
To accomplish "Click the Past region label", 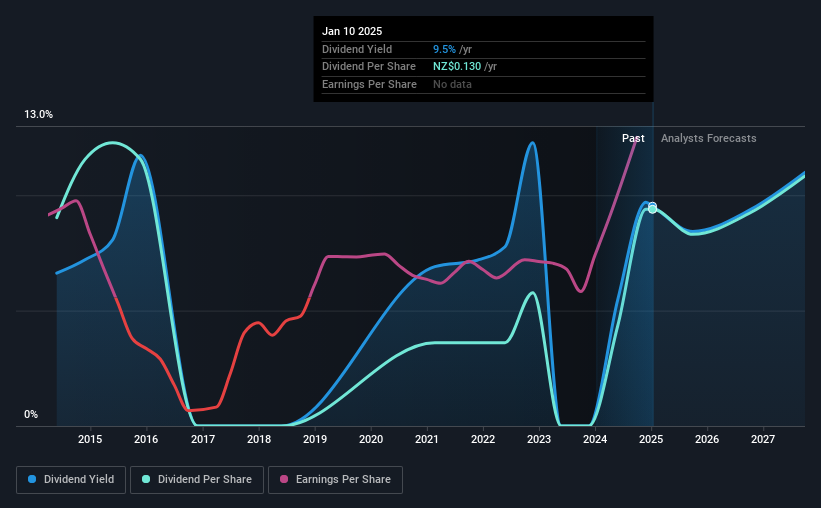I will (x=633, y=138).
